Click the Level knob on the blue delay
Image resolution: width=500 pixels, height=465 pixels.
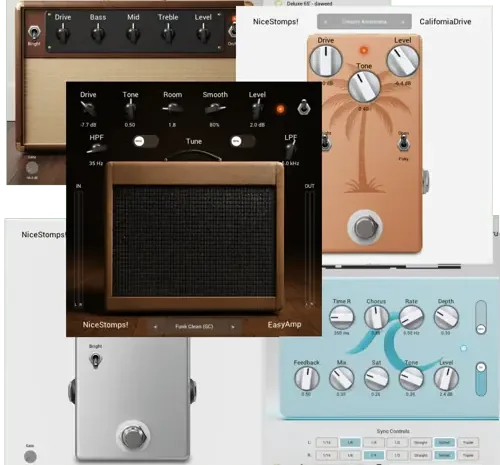click(x=446, y=379)
